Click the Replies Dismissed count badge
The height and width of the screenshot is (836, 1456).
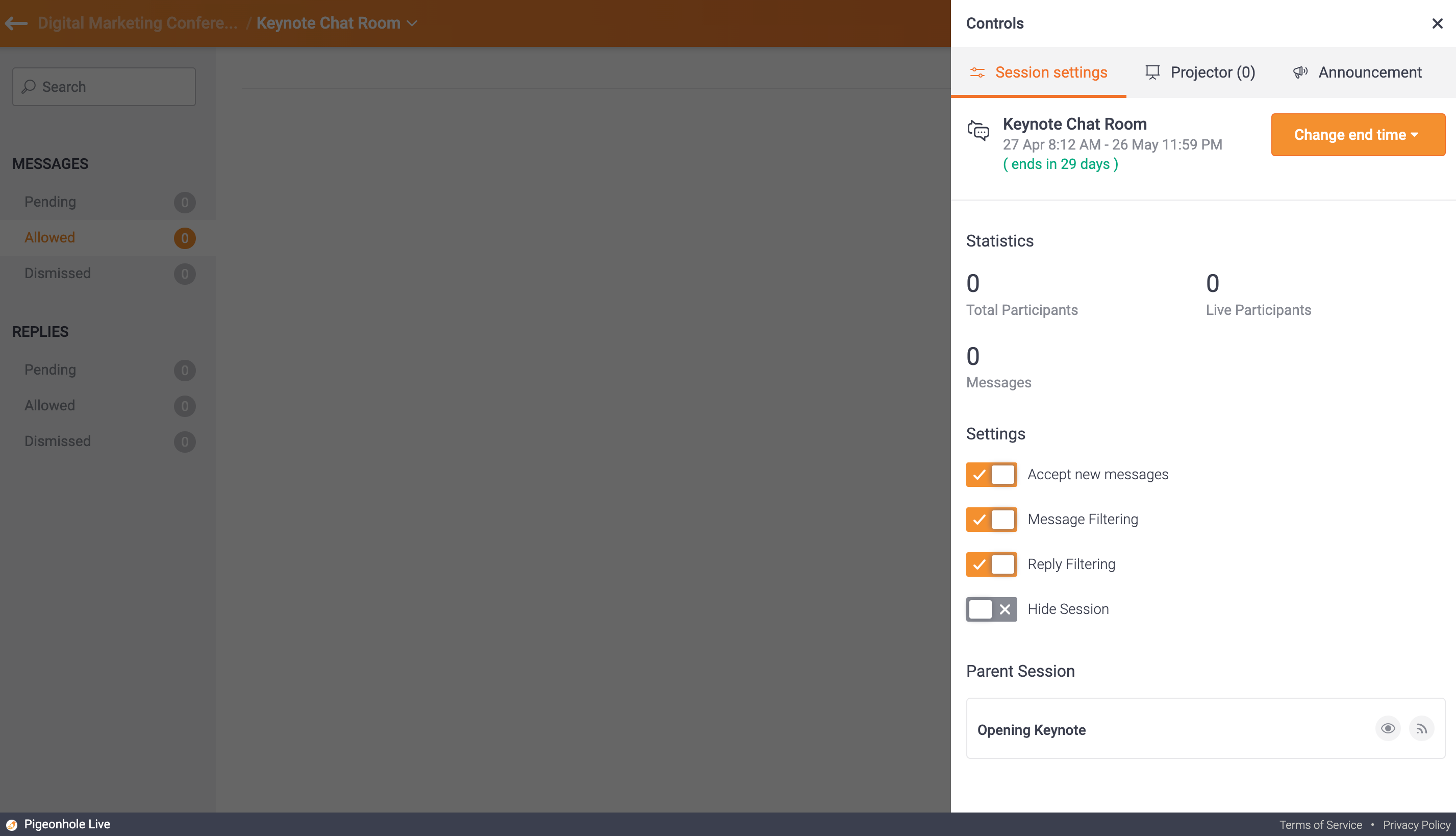185,442
